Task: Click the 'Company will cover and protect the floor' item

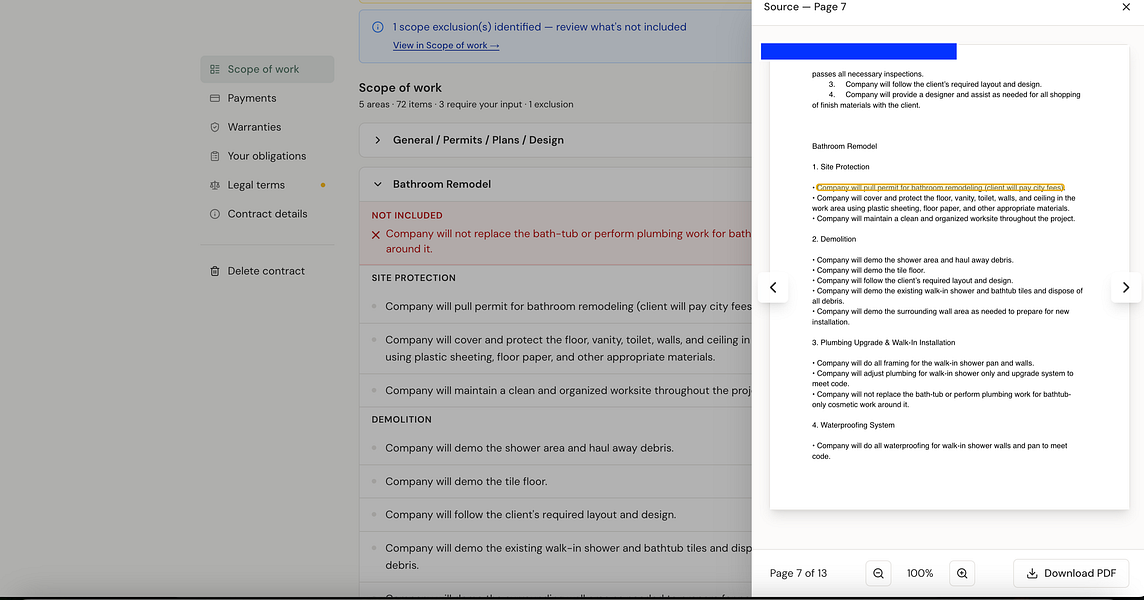Action: coord(568,348)
